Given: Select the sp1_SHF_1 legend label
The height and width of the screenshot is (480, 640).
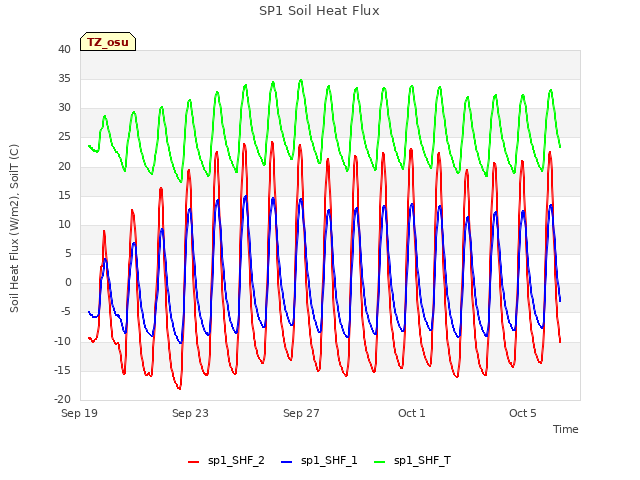Looking at the screenshot, I should 329,460.
